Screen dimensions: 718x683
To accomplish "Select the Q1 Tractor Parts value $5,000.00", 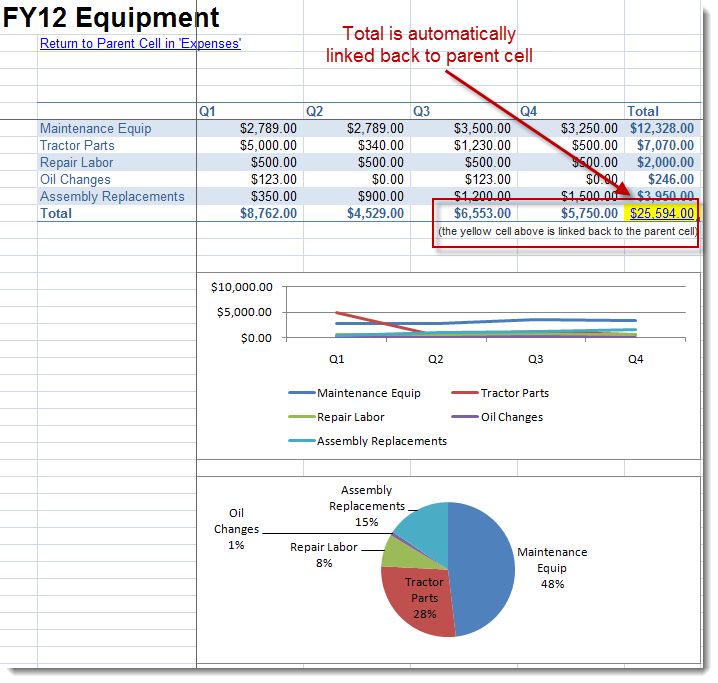I will pos(267,145).
